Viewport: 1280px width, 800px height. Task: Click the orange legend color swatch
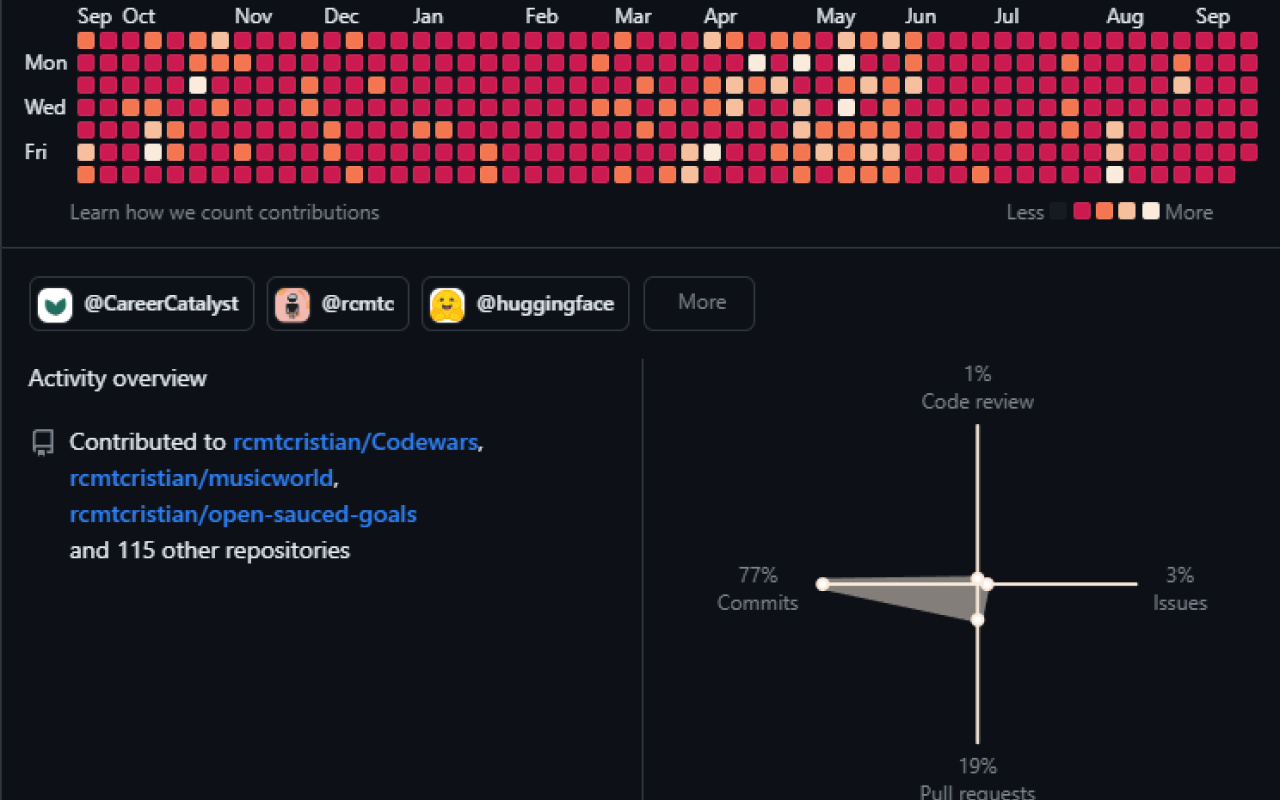[1106, 212]
